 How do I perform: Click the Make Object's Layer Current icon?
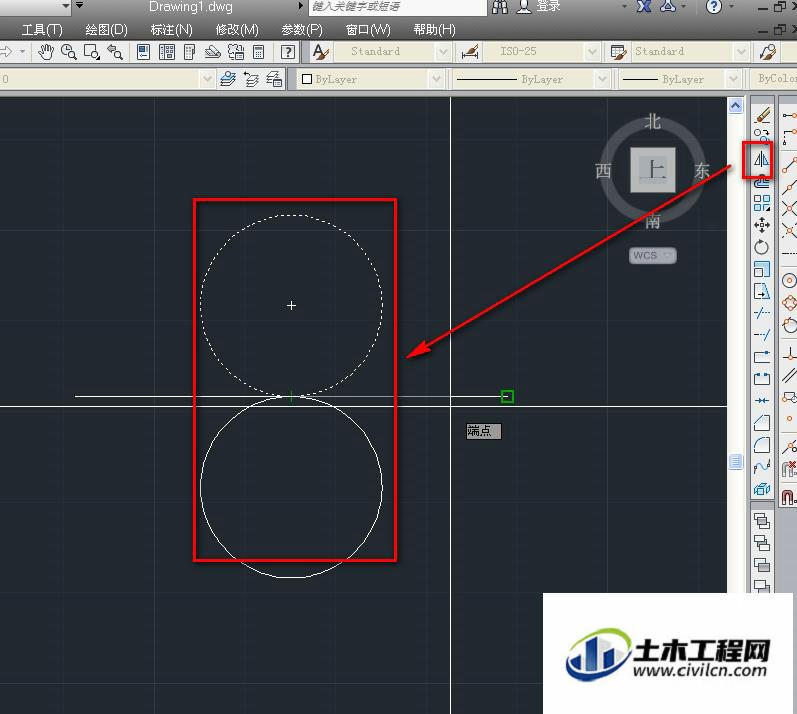[228, 79]
